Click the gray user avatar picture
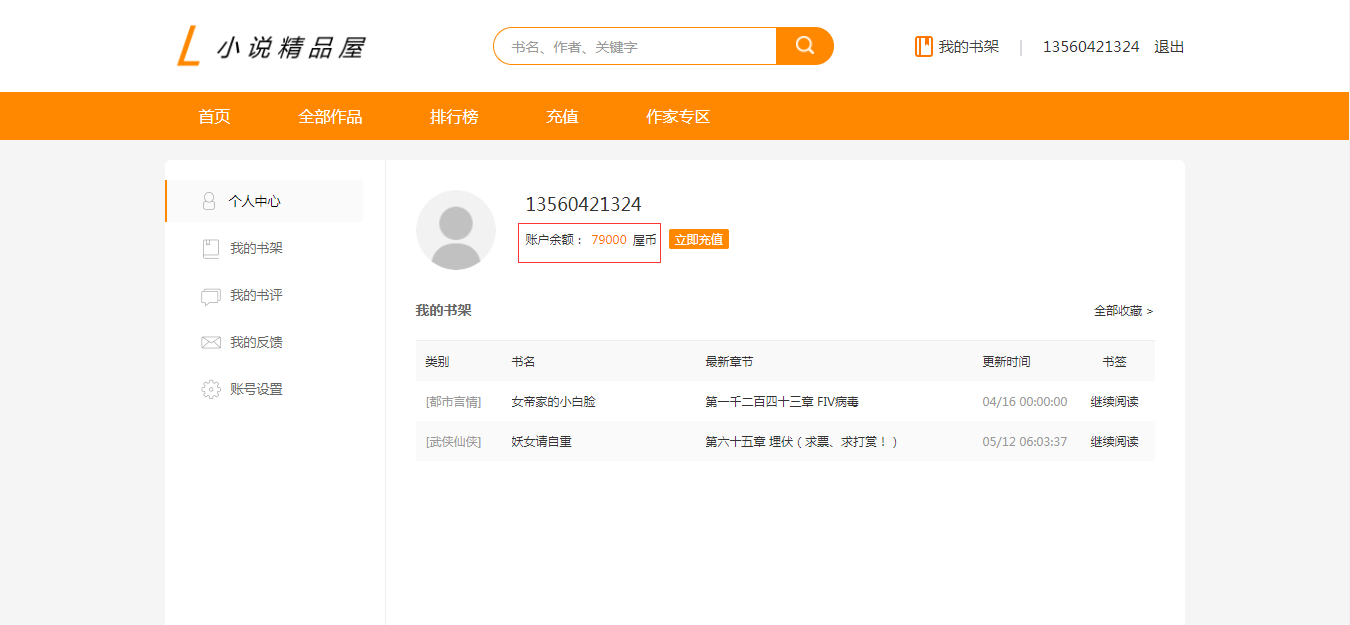This screenshot has width=1350, height=625. (455, 230)
